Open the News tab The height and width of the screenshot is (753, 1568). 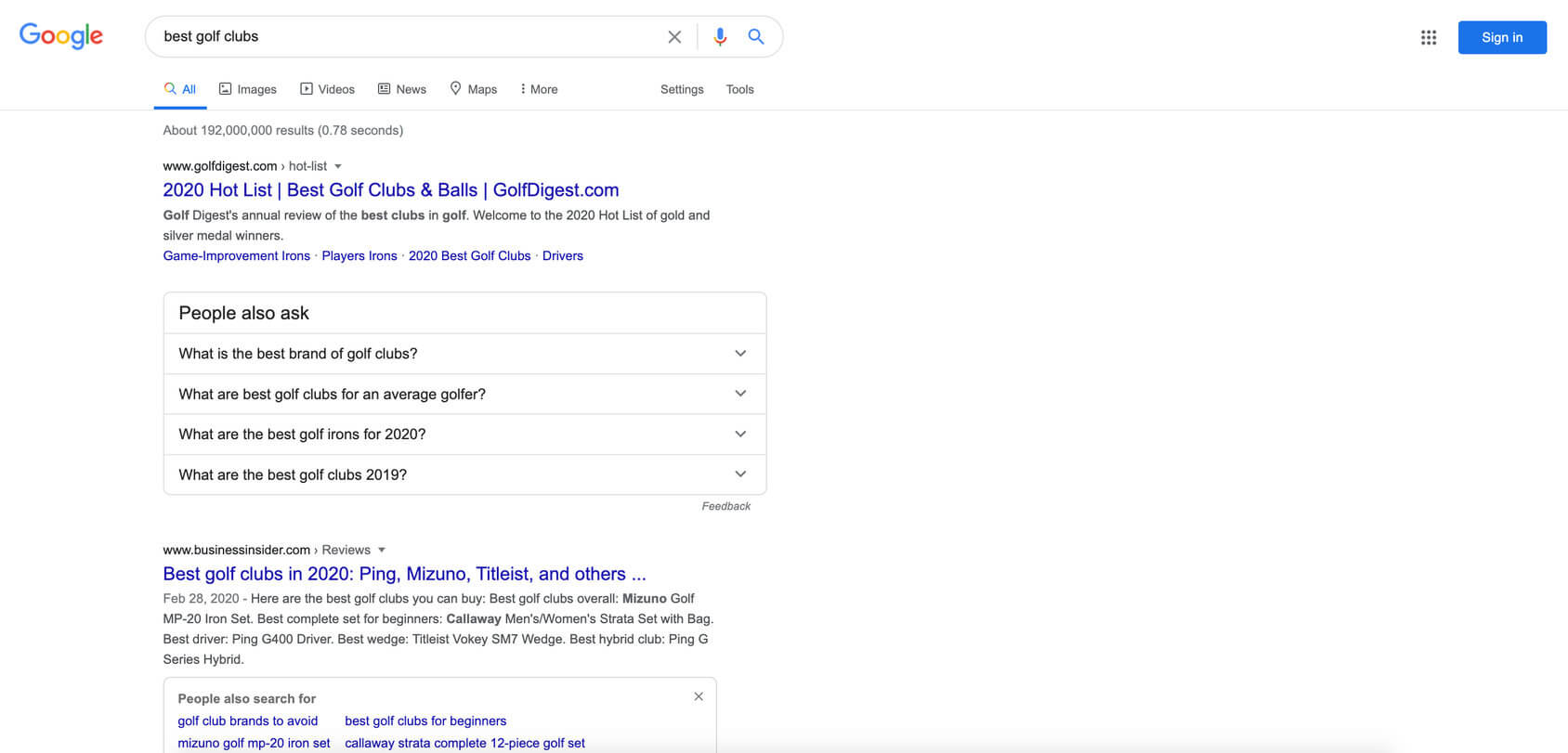[x=402, y=89]
